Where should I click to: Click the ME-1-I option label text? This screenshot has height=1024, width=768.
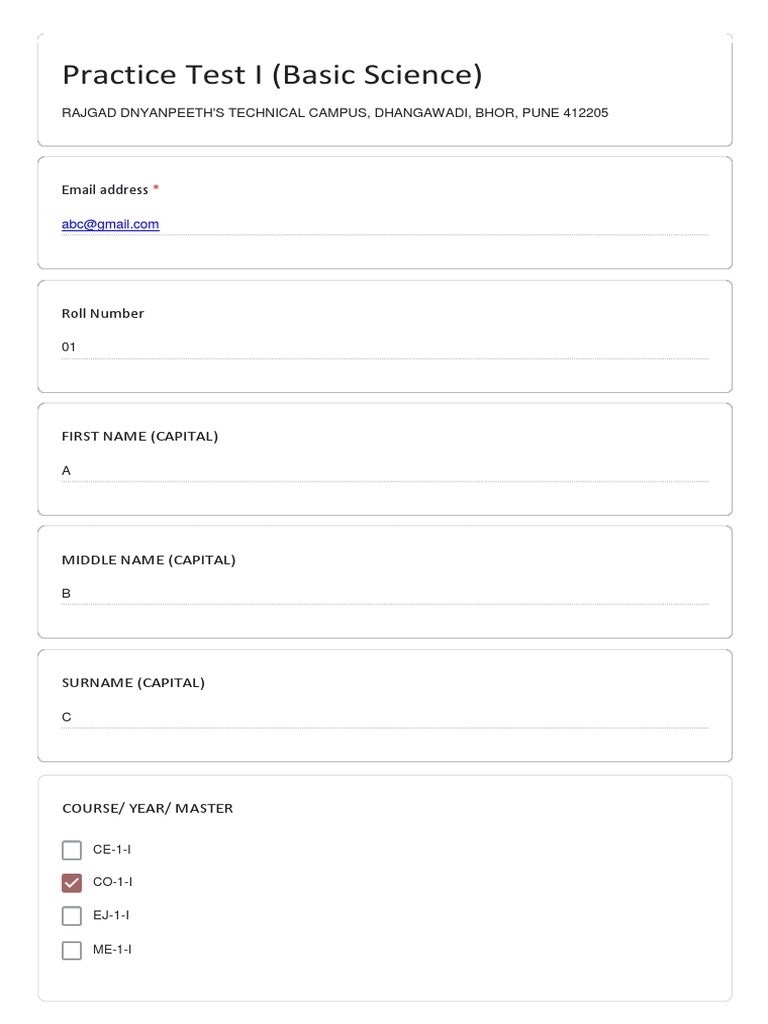[x=112, y=949]
